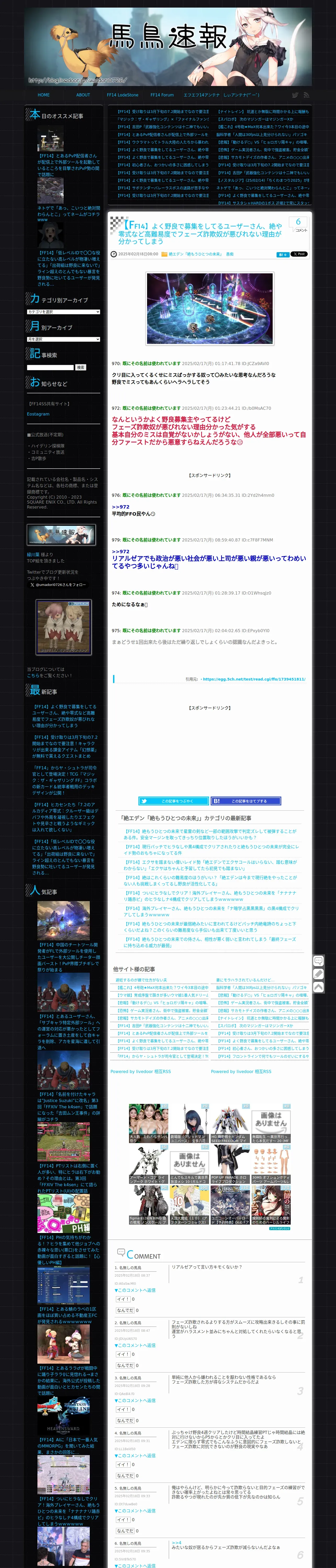336x1568 pixels.
Task: Open ABOUT in navigation bar
Action: tap(83, 95)
